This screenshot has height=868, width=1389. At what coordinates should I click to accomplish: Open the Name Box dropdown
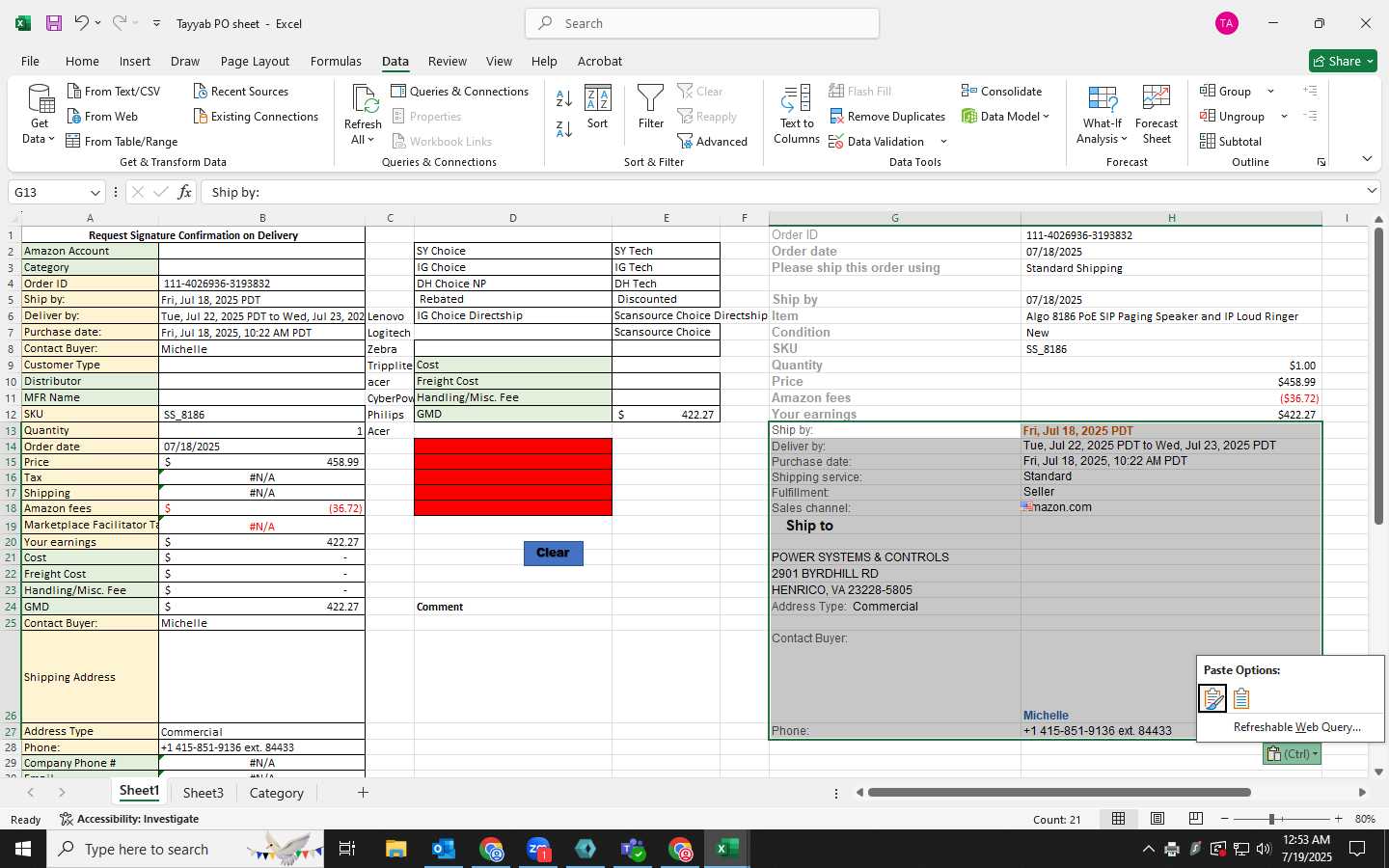point(95,192)
